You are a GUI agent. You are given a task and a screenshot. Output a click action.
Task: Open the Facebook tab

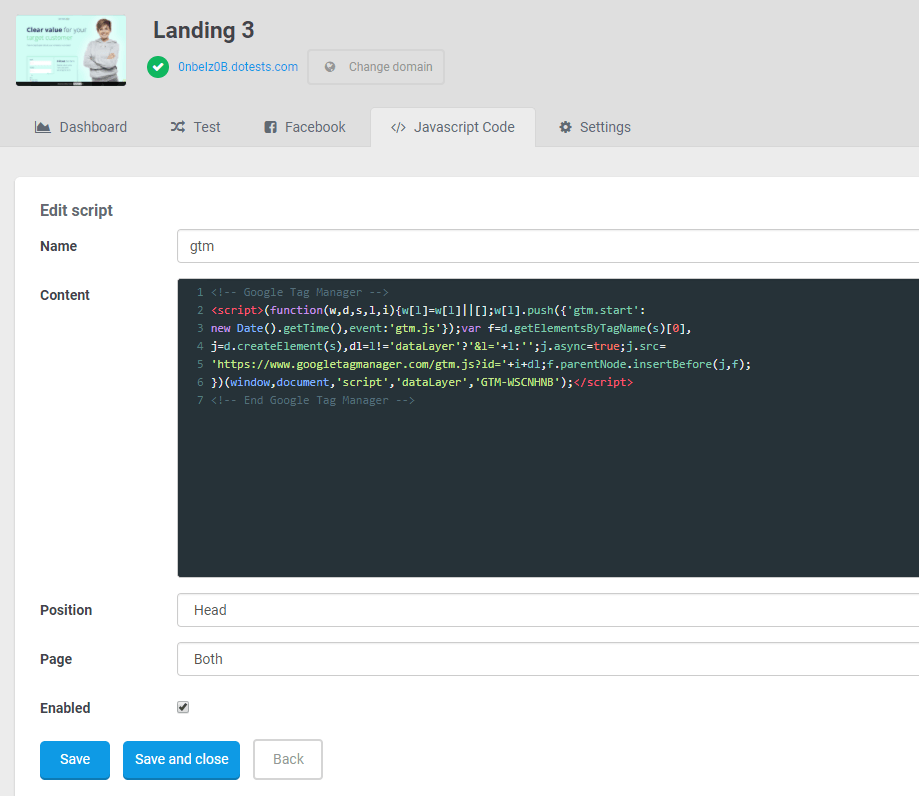click(x=305, y=127)
